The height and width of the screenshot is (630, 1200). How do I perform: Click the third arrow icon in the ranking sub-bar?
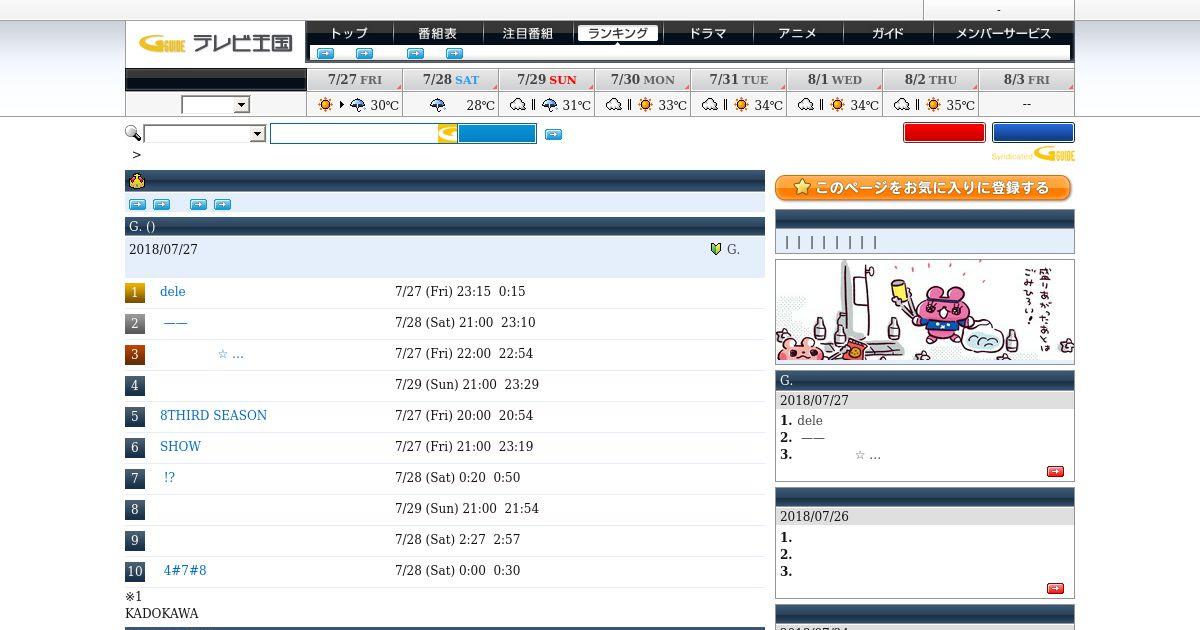click(x=198, y=204)
